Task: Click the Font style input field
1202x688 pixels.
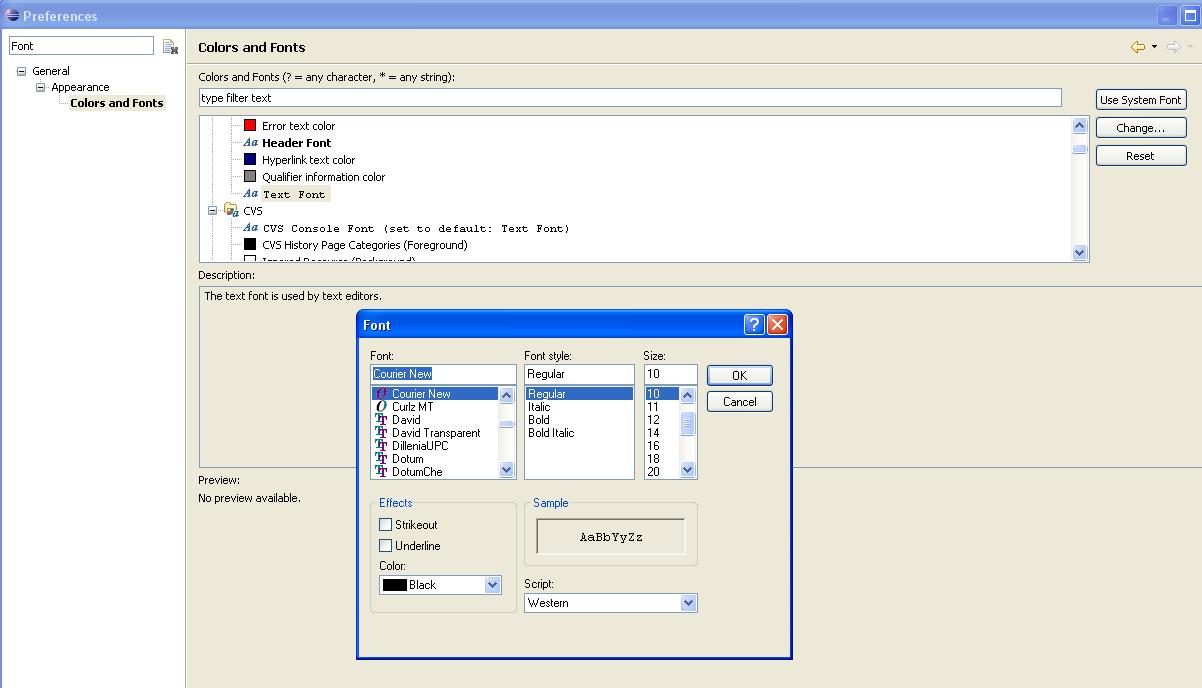Action: pyautogui.click(x=579, y=374)
